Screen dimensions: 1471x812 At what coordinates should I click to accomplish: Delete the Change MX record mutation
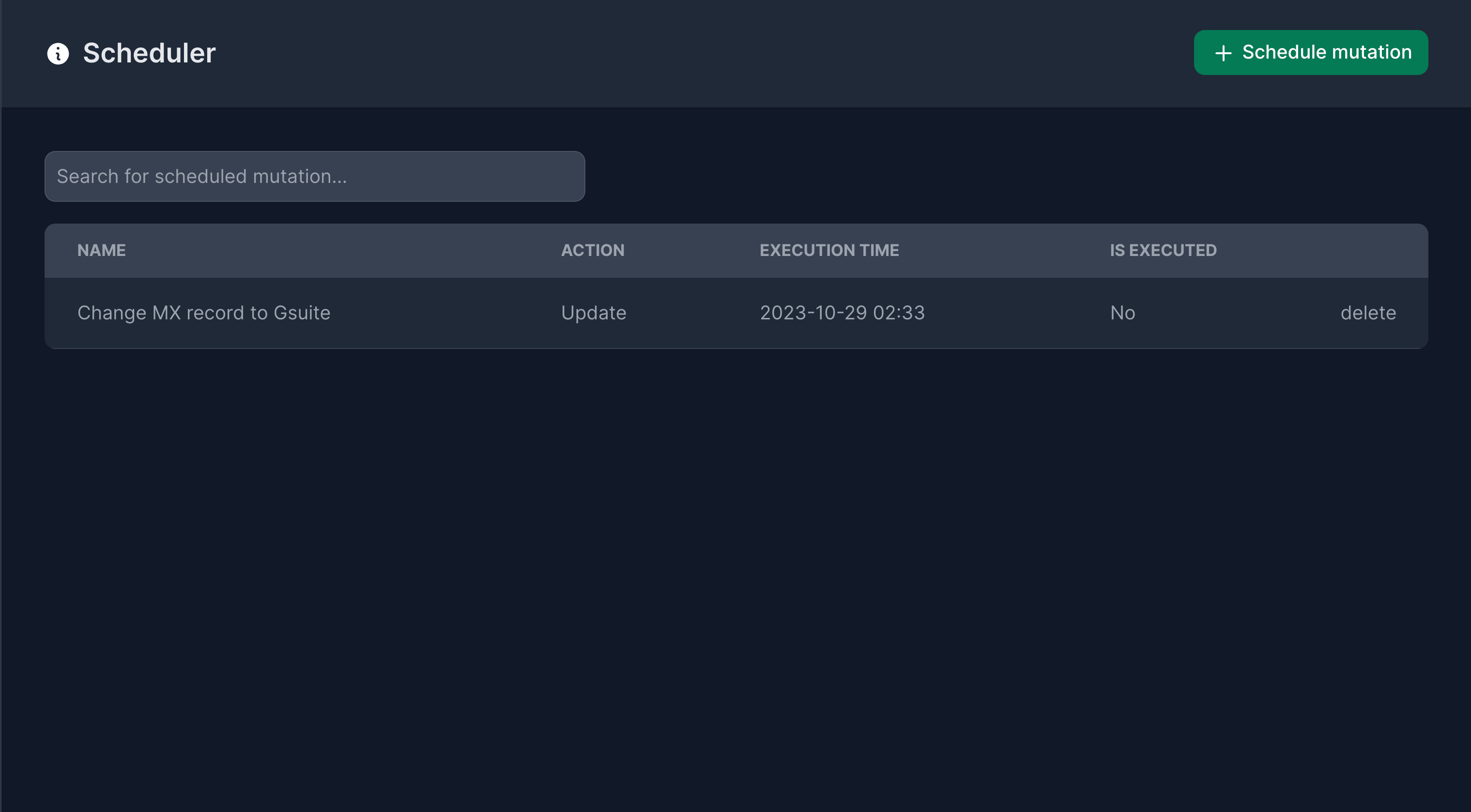[x=1368, y=313]
